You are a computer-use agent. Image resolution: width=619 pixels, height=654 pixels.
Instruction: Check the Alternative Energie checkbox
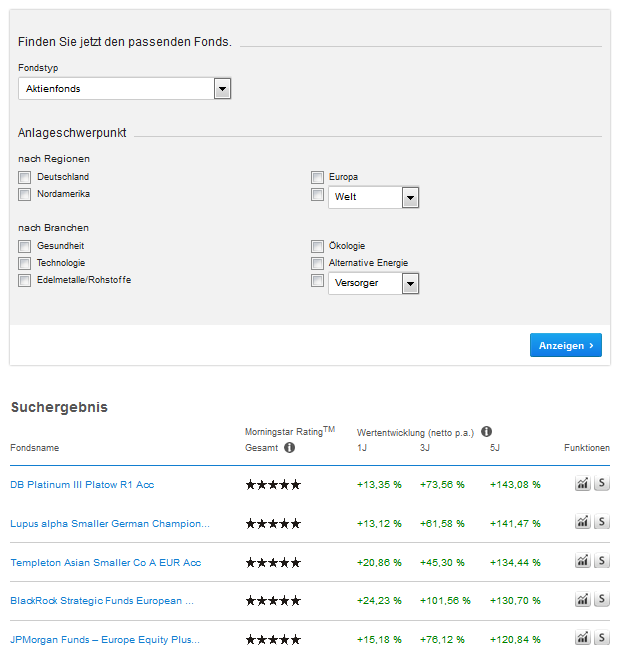pos(317,263)
